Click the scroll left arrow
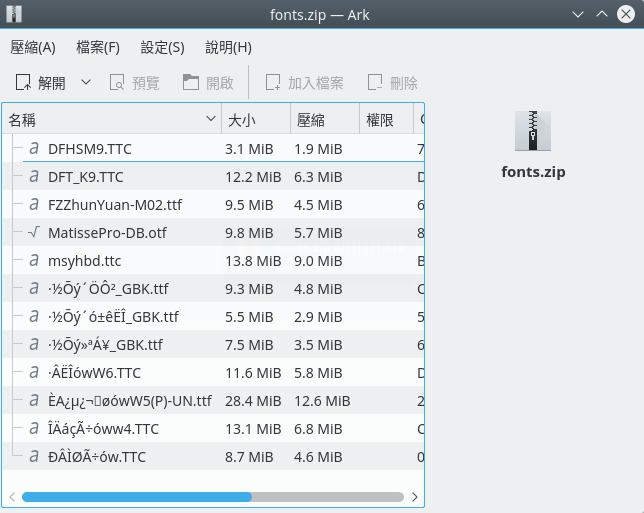 click(12, 497)
